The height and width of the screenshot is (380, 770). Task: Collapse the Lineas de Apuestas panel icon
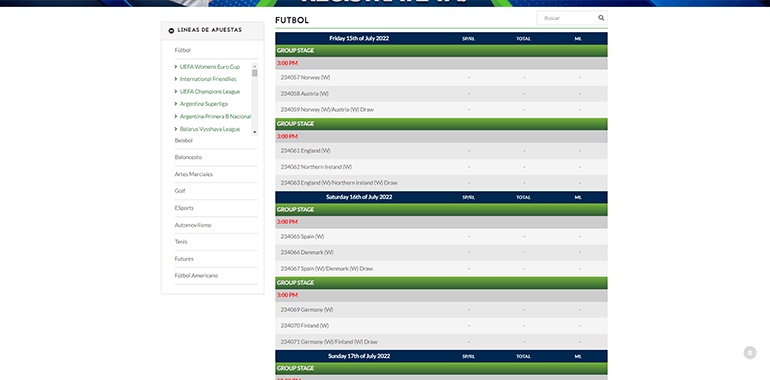[x=171, y=30]
